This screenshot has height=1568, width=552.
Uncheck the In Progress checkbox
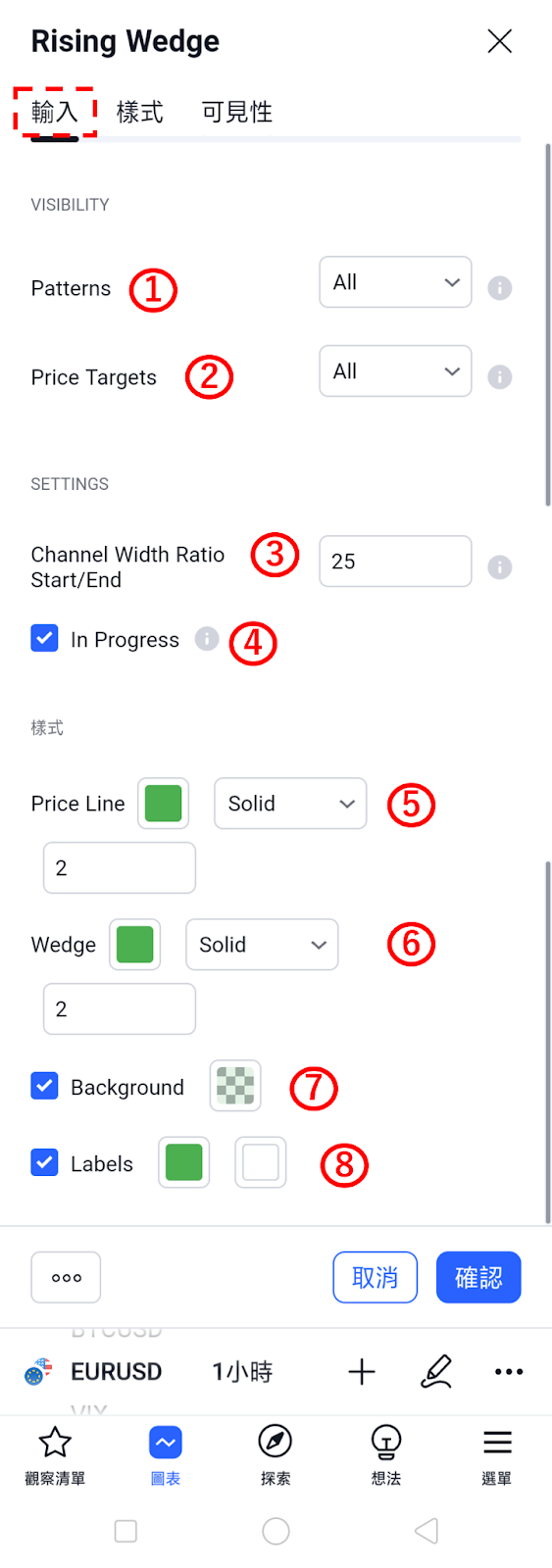(44, 639)
